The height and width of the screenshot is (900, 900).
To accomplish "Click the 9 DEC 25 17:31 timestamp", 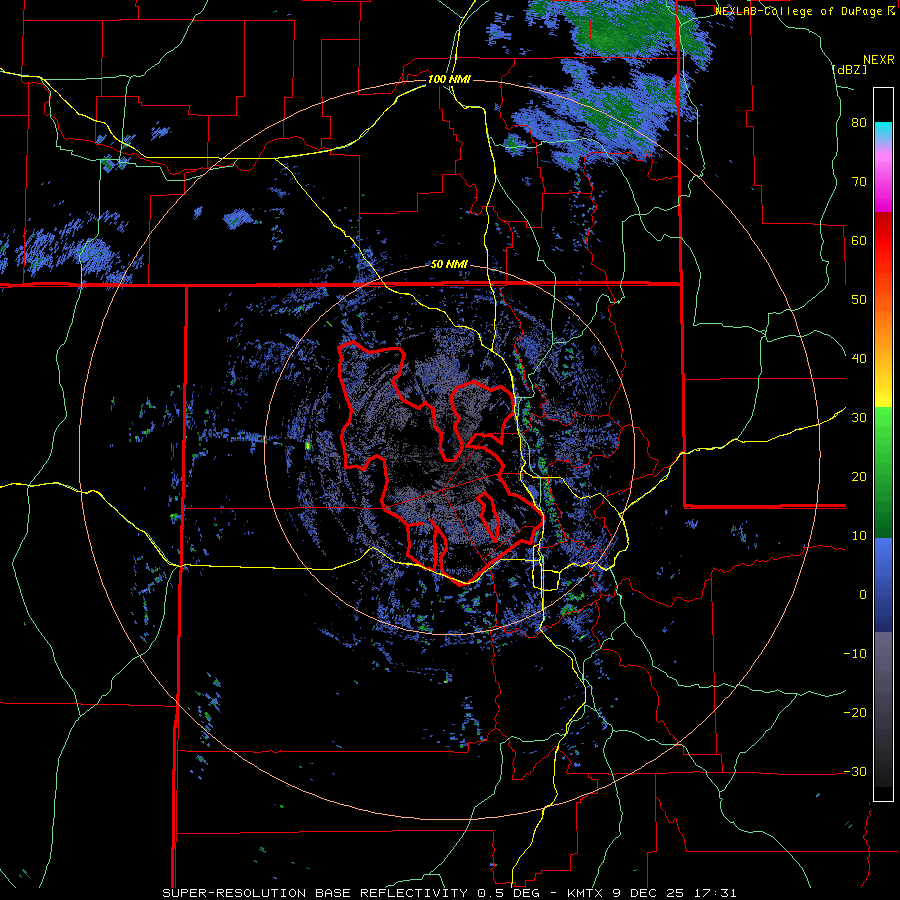I will [x=676, y=893].
